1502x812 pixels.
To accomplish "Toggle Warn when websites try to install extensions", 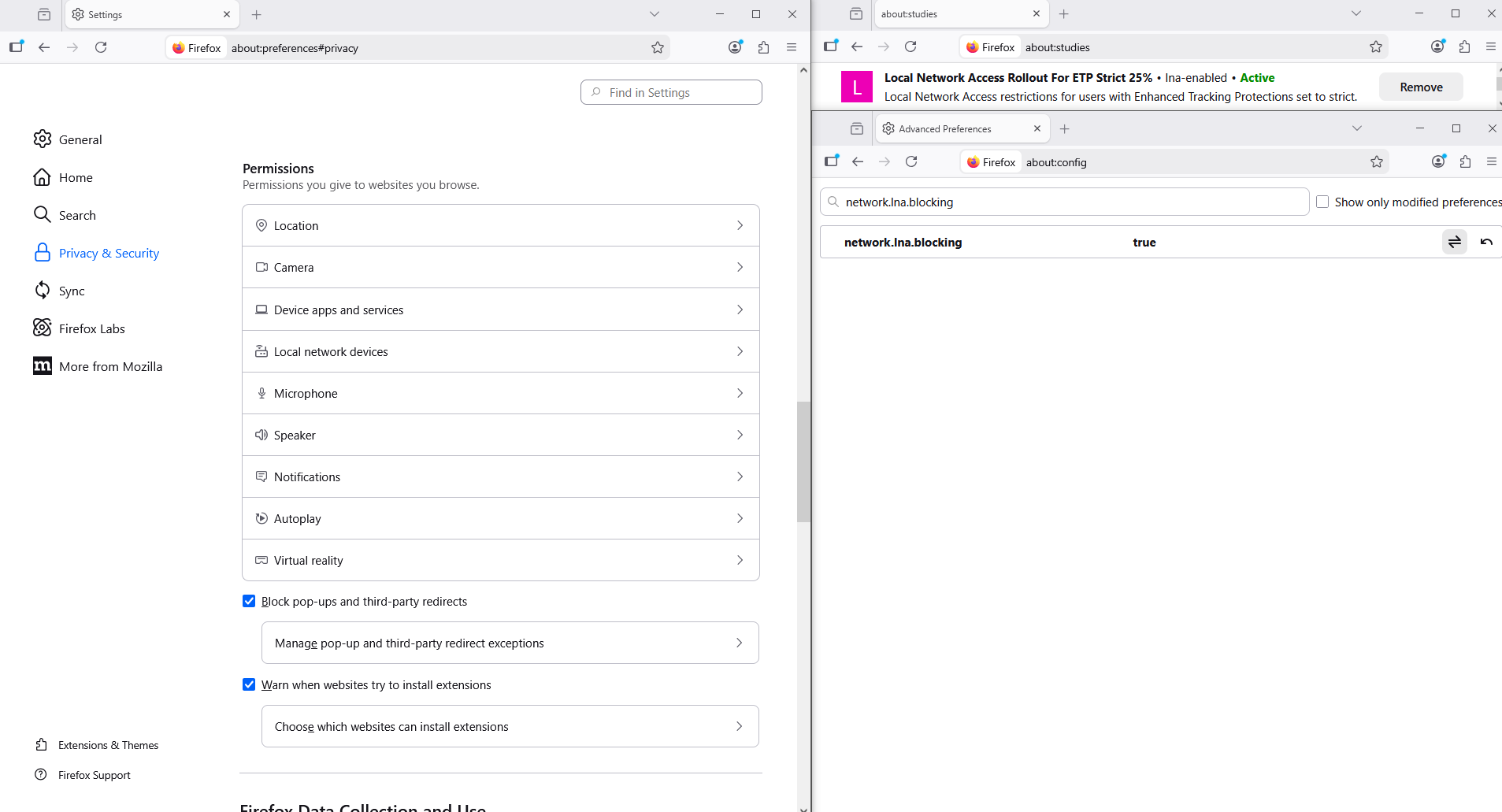I will tap(249, 685).
